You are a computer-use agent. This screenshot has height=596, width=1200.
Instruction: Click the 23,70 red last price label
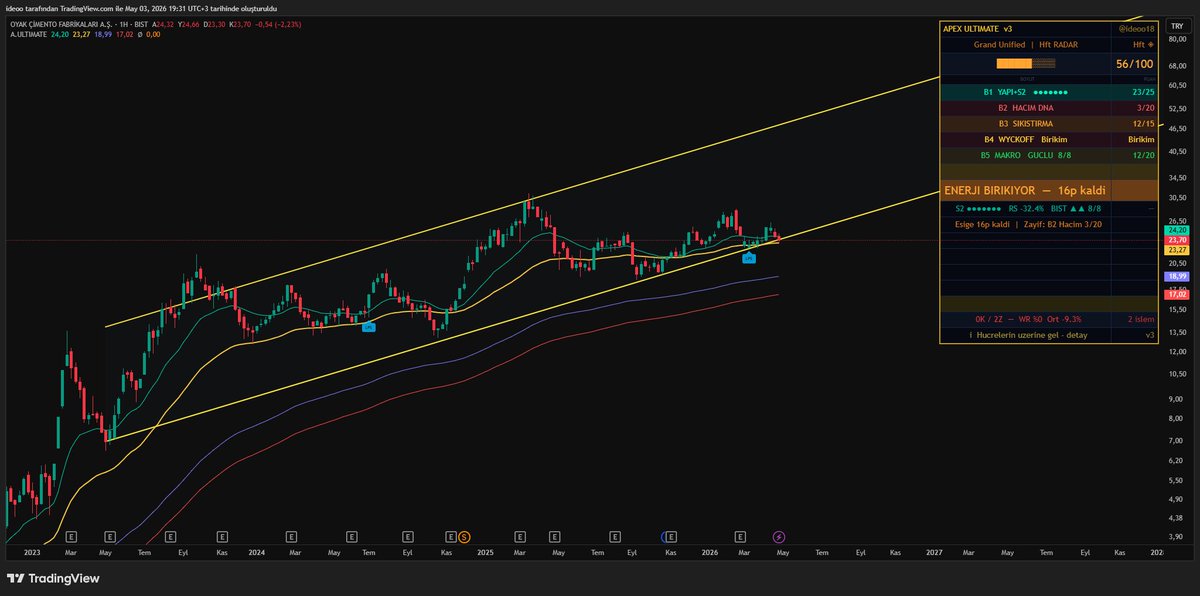[x=1176, y=240]
